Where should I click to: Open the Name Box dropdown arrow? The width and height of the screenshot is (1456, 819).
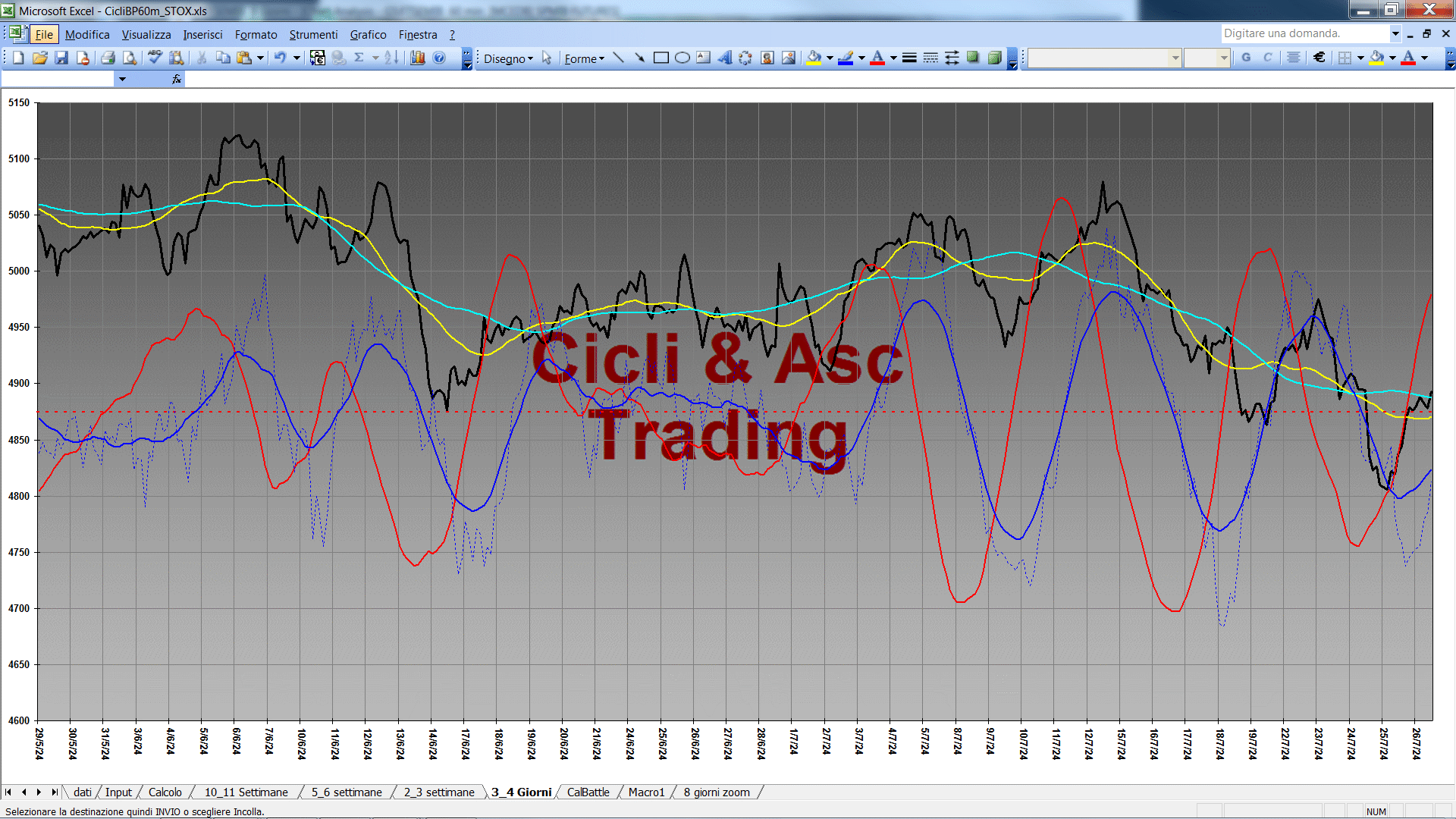tap(122, 79)
